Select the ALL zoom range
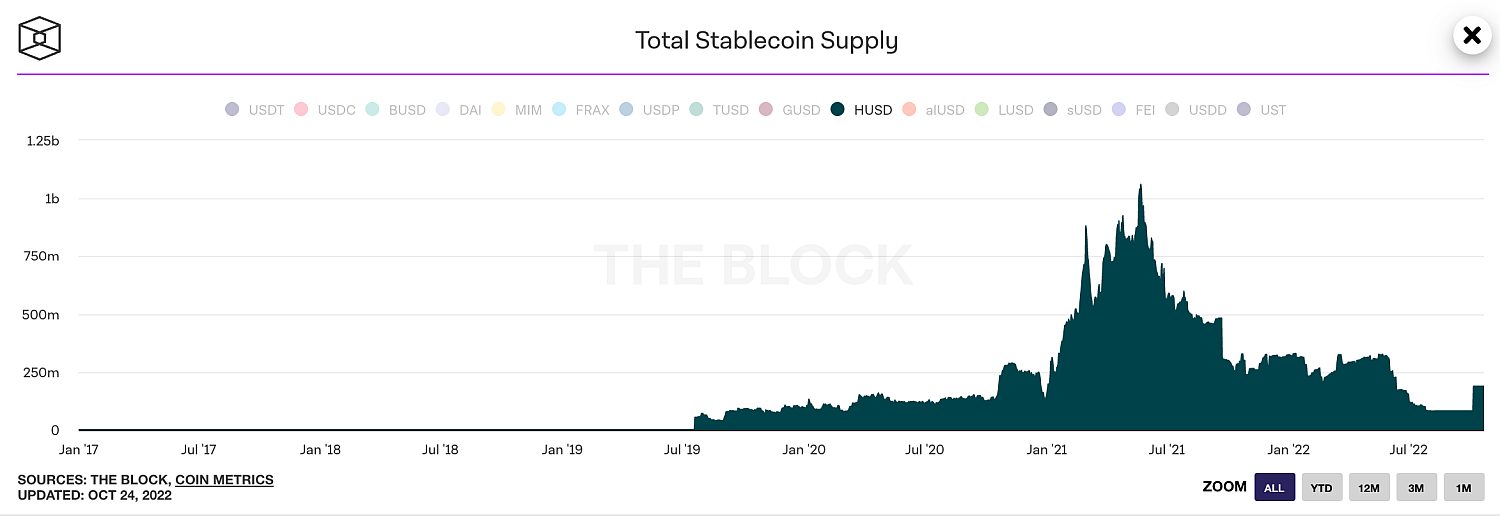This screenshot has width=1500, height=517. click(1274, 487)
